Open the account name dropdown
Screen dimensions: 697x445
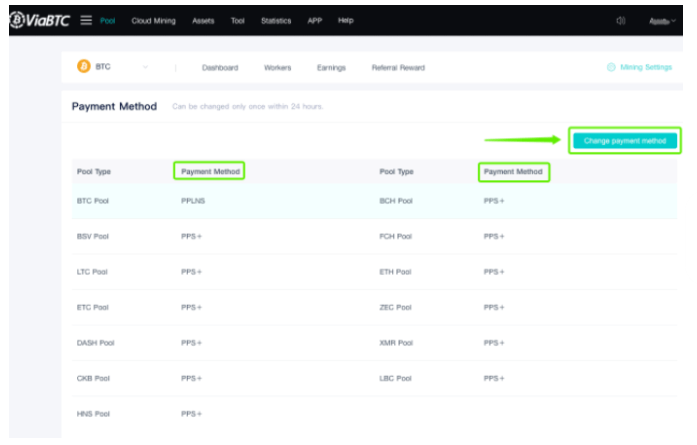pyautogui.click(x=662, y=21)
